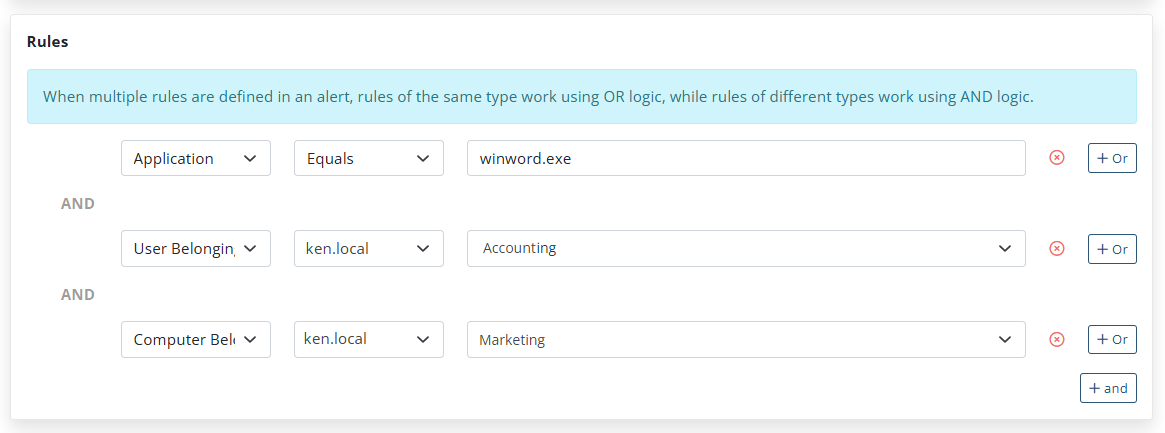
Task: Expand the Marketing group dropdown
Action: 745,340
